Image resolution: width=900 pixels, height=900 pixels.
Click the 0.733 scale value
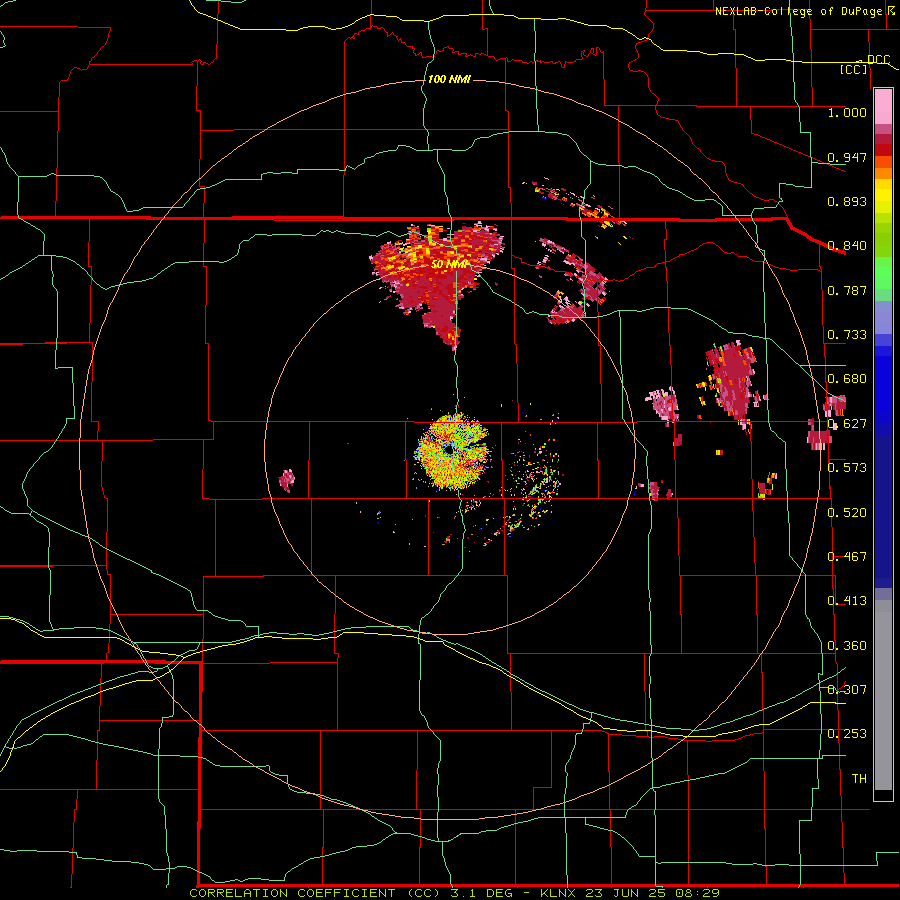pos(847,335)
